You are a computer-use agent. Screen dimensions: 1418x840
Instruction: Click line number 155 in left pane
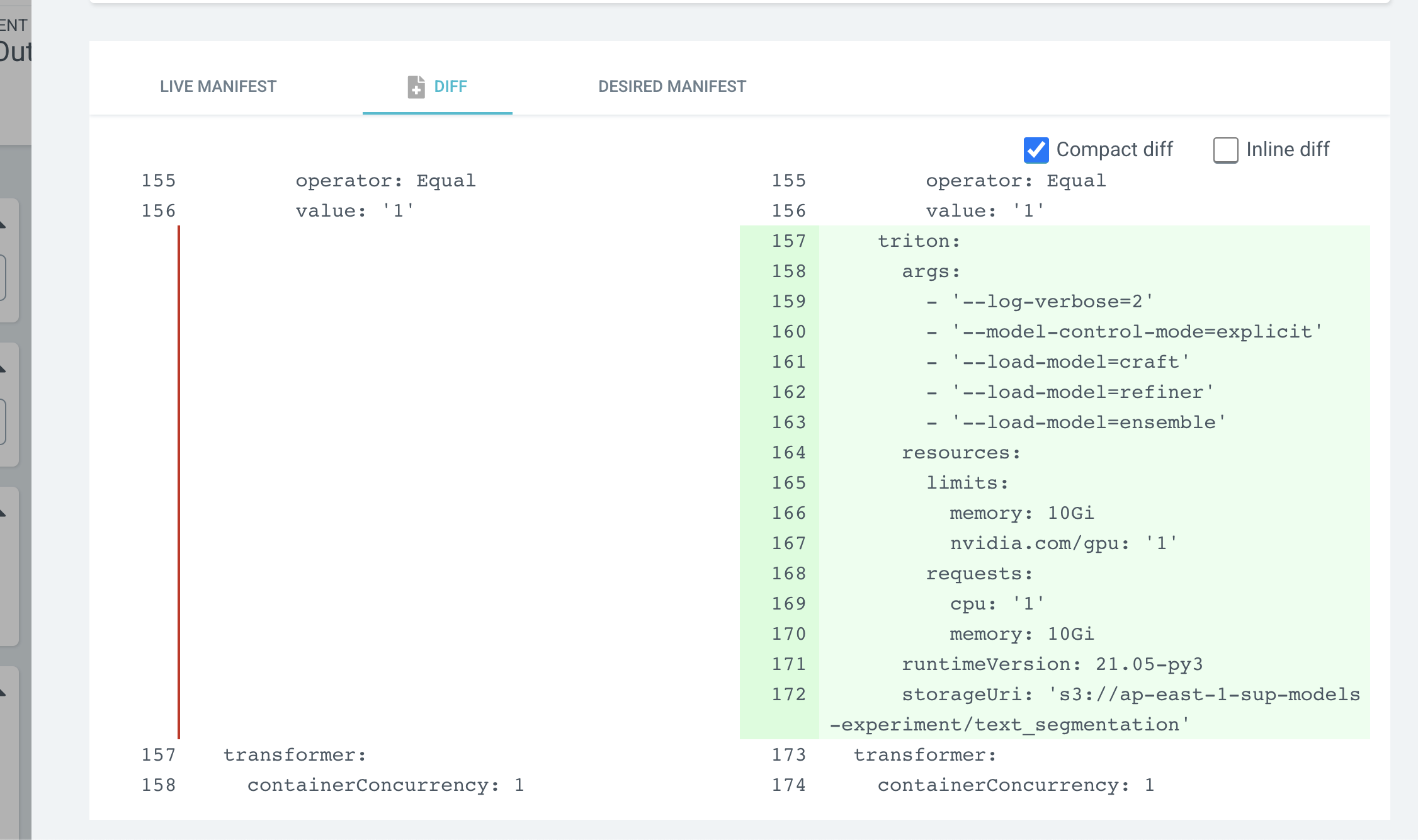[158, 180]
